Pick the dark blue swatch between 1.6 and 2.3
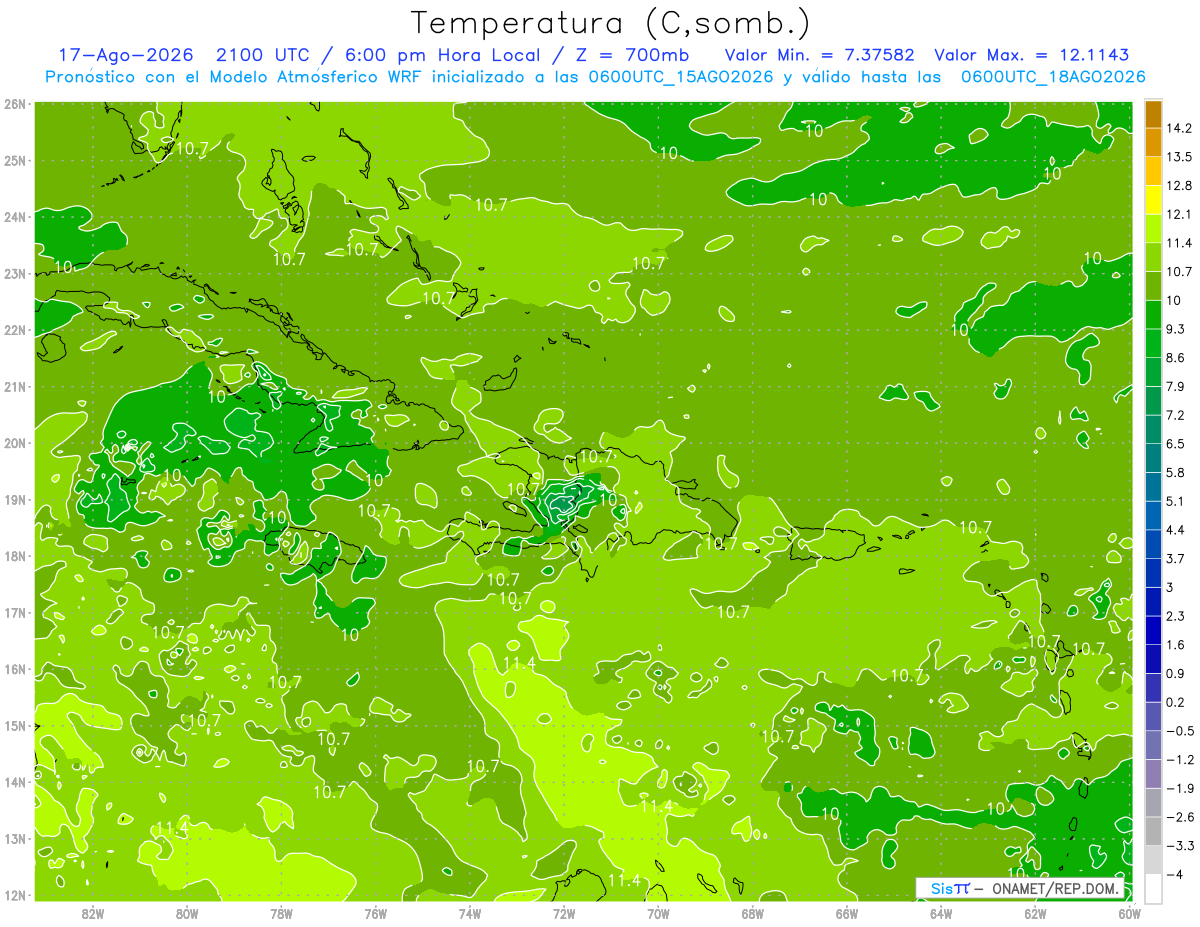Screen dimensions: 1200x927 (1153, 629)
